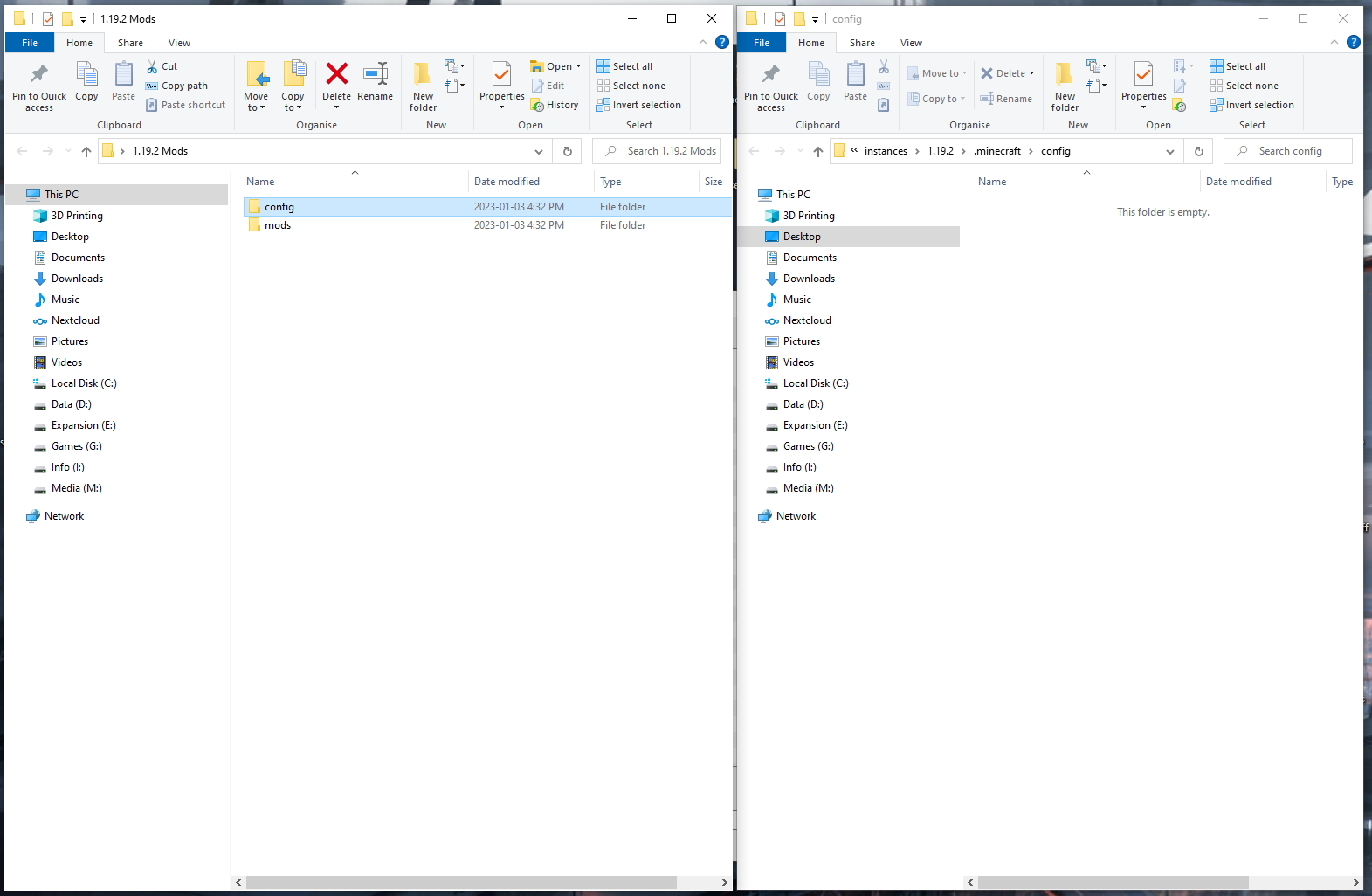Click Invert selection in config window ribbon
This screenshot has height=896, width=1372.
click(x=1251, y=105)
